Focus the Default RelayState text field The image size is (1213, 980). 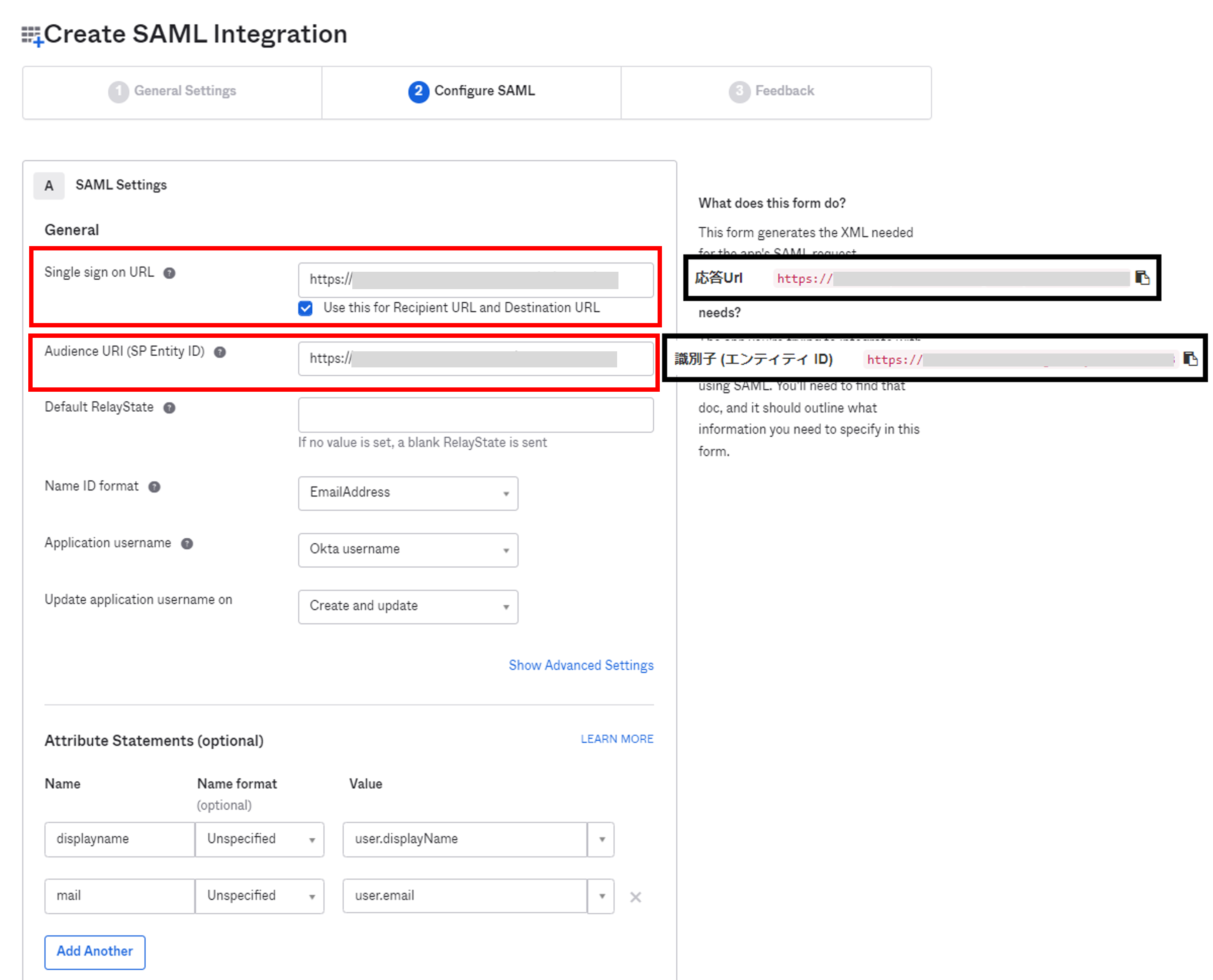(x=475, y=415)
